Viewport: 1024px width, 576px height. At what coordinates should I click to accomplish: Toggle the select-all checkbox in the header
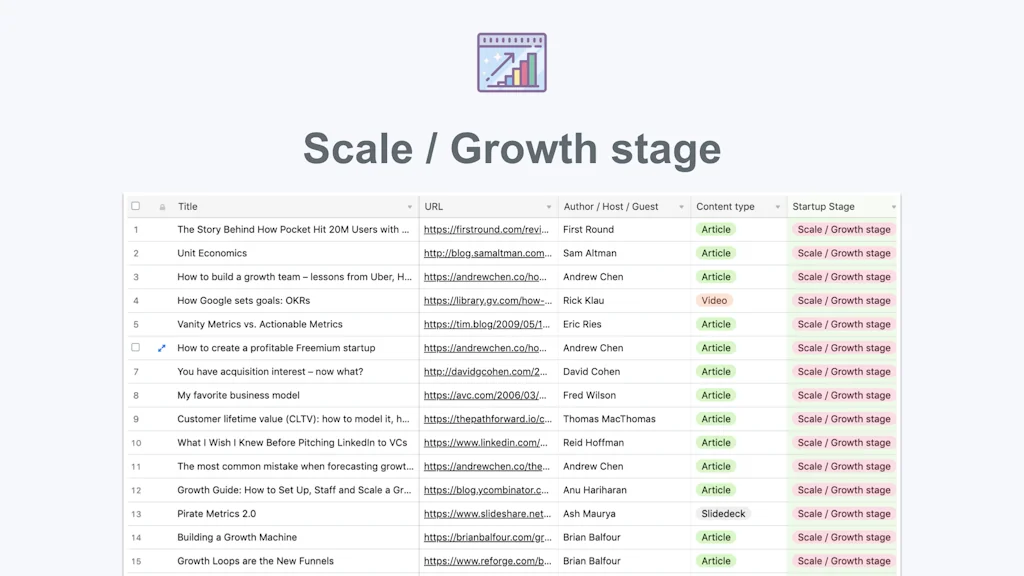(136, 206)
